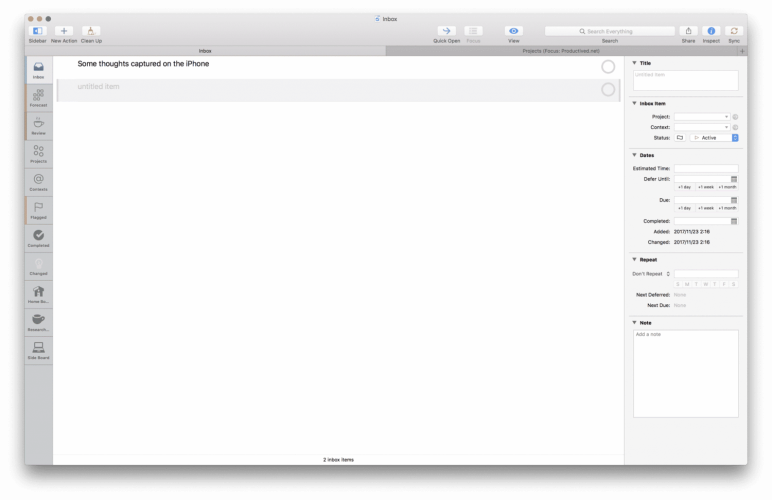Collapse the Inbox Item section
This screenshot has height=500, width=772.
[634, 103]
